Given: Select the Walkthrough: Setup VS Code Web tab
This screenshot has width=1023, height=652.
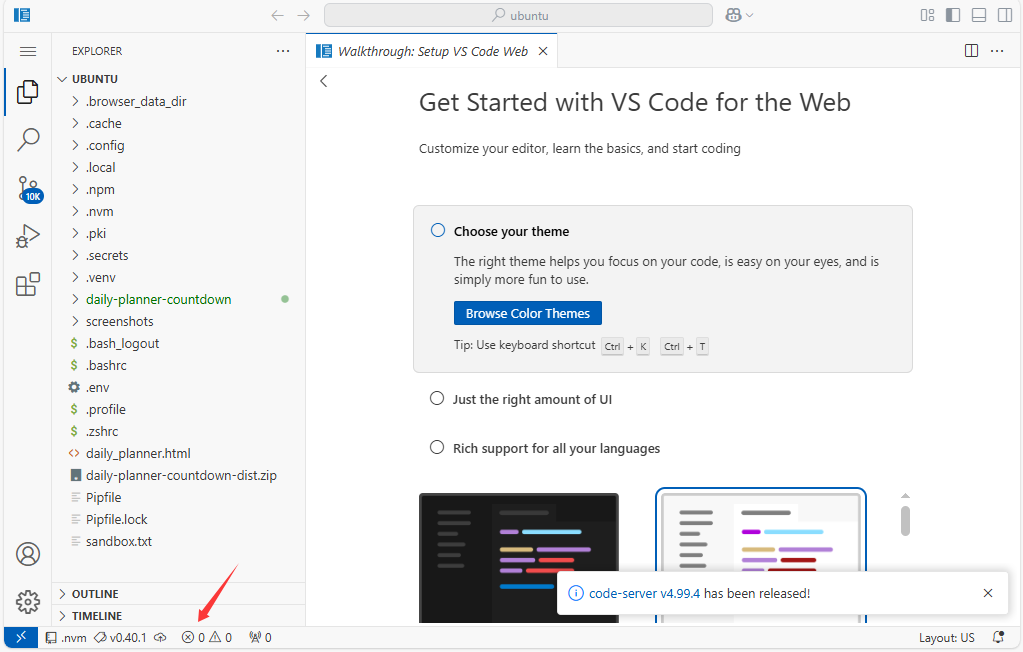Looking at the screenshot, I should 432,51.
